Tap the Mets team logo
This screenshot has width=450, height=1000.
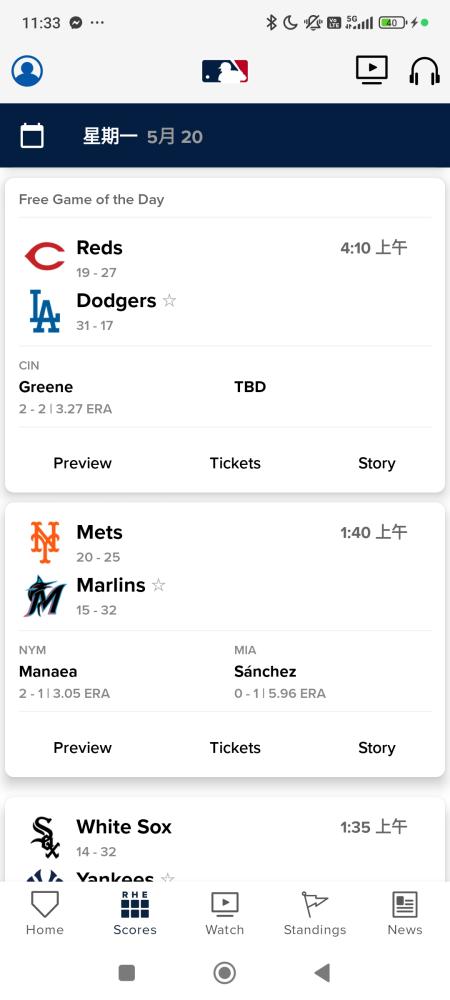(x=45, y=542)
